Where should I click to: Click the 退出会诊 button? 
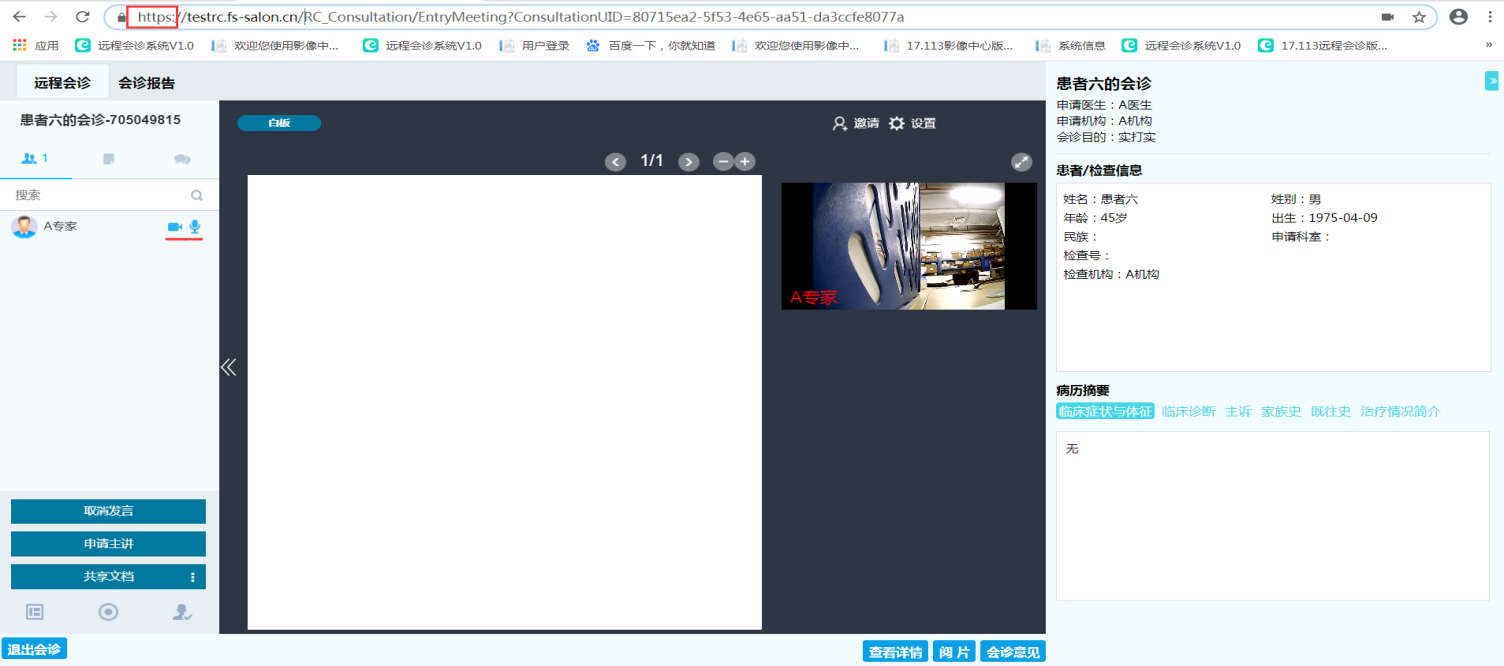tap(34, 649)
